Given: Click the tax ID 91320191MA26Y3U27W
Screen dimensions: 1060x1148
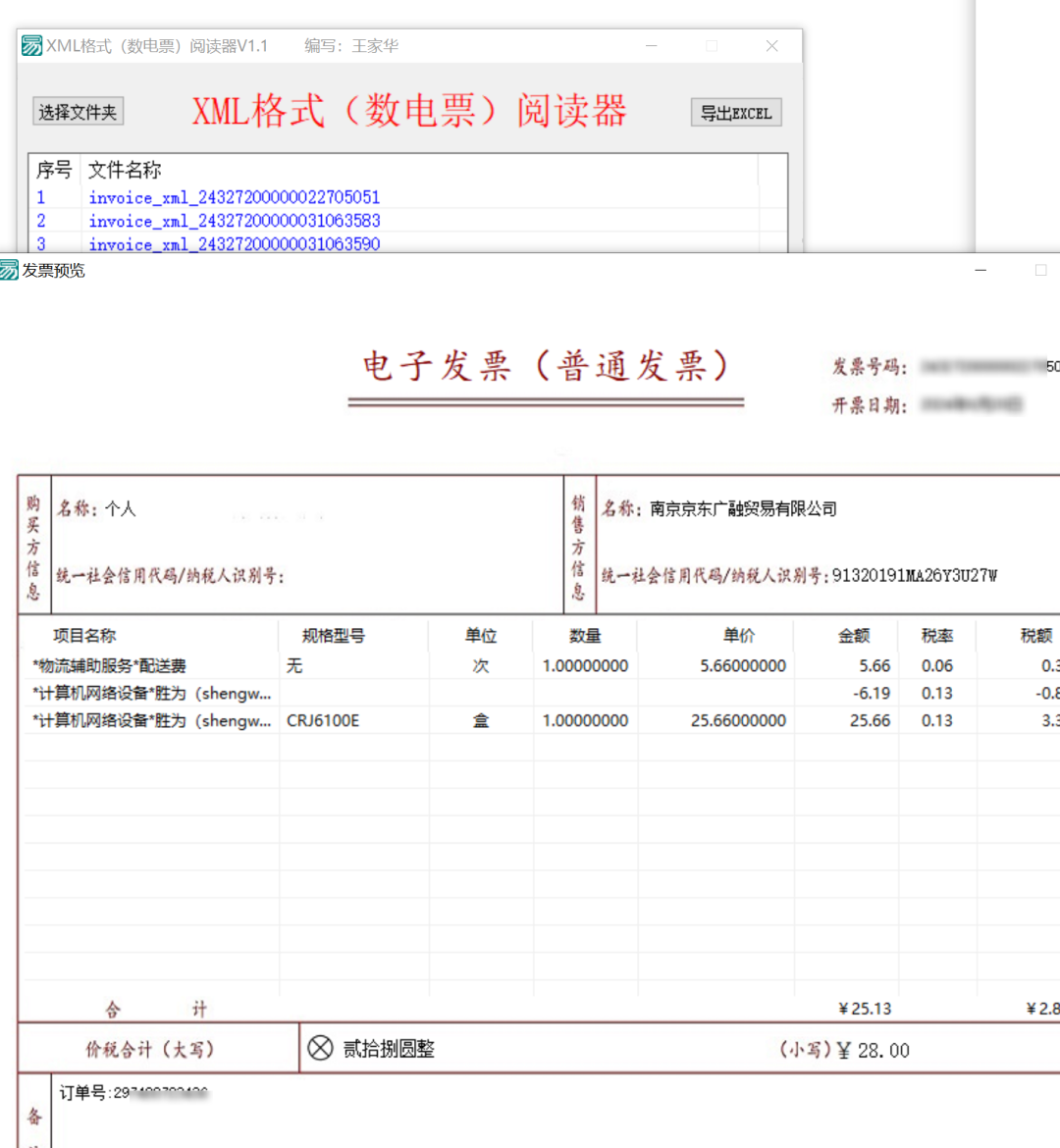Looking at the screenshot, I should point(914,575).
